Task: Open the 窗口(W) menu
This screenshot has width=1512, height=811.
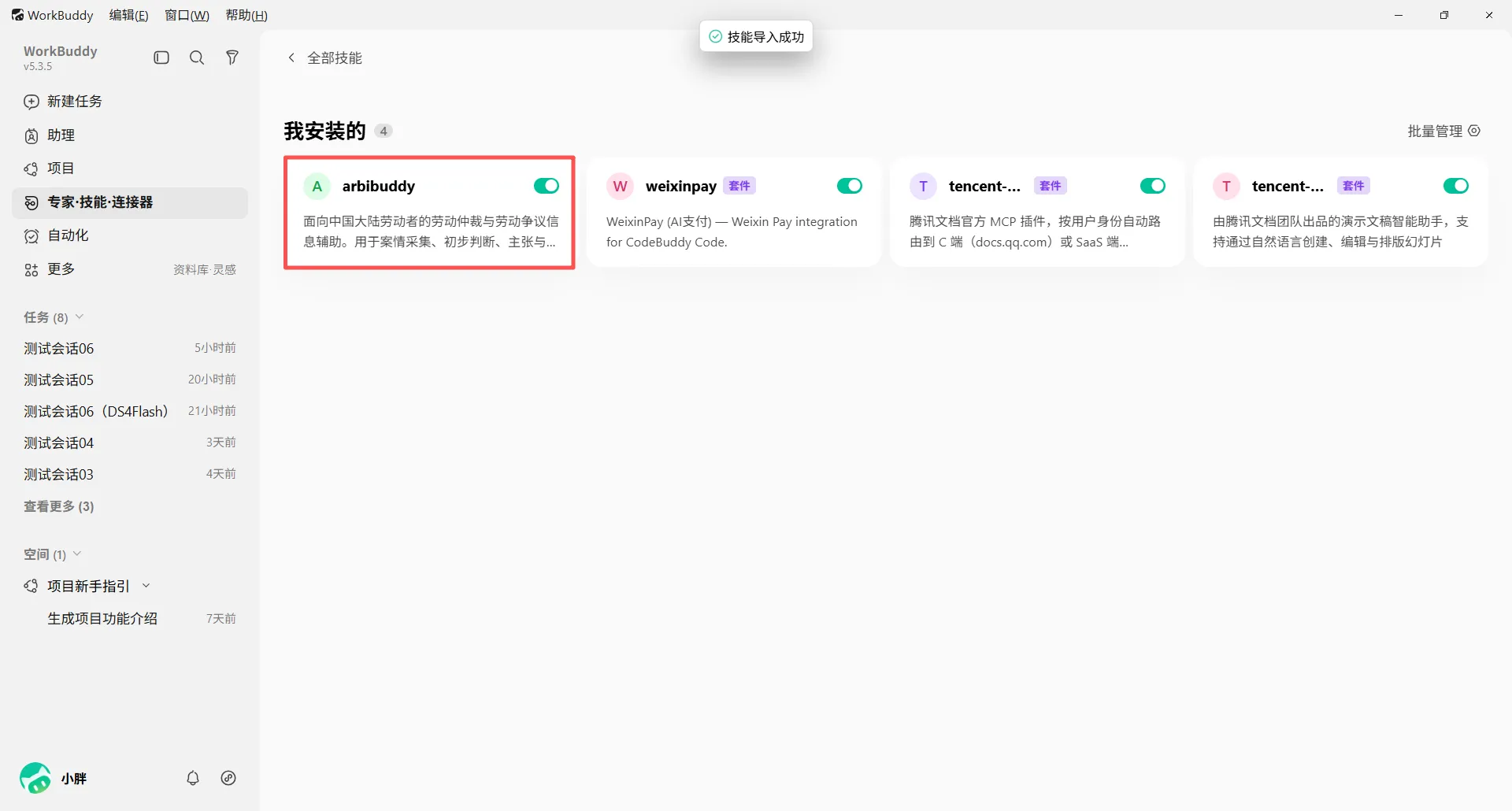Action: click(187, 15)
